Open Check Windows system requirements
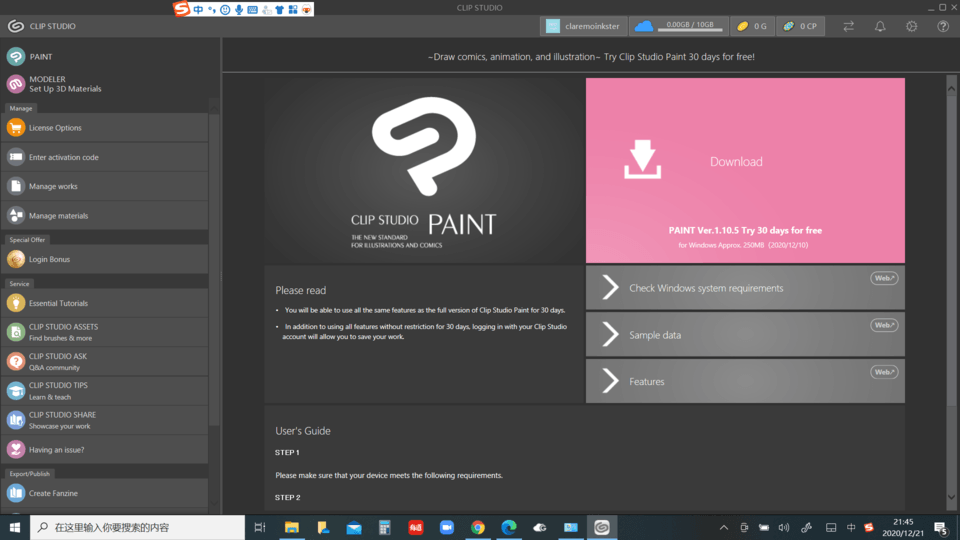960x540 pixels. 745,288
